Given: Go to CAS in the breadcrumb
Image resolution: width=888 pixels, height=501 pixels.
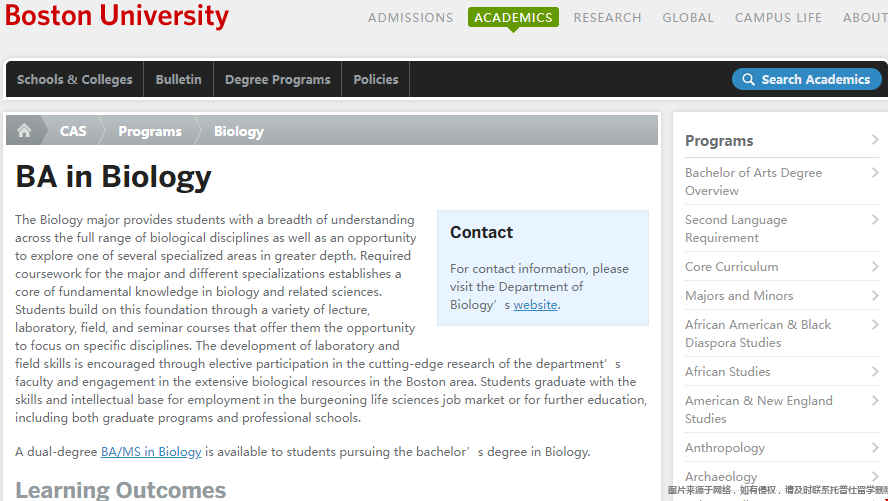Looking at the screenshot, I should coord(73,131).
